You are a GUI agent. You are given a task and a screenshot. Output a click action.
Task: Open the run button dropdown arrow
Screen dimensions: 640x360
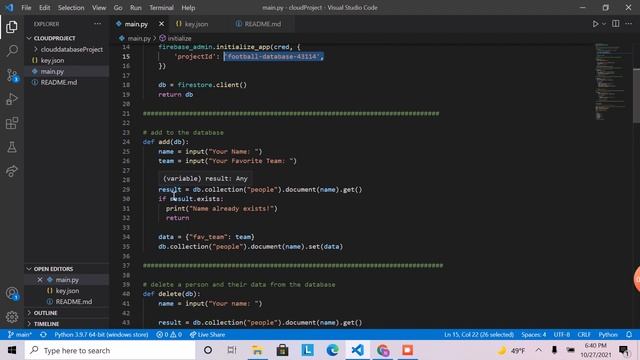[604, 24]
